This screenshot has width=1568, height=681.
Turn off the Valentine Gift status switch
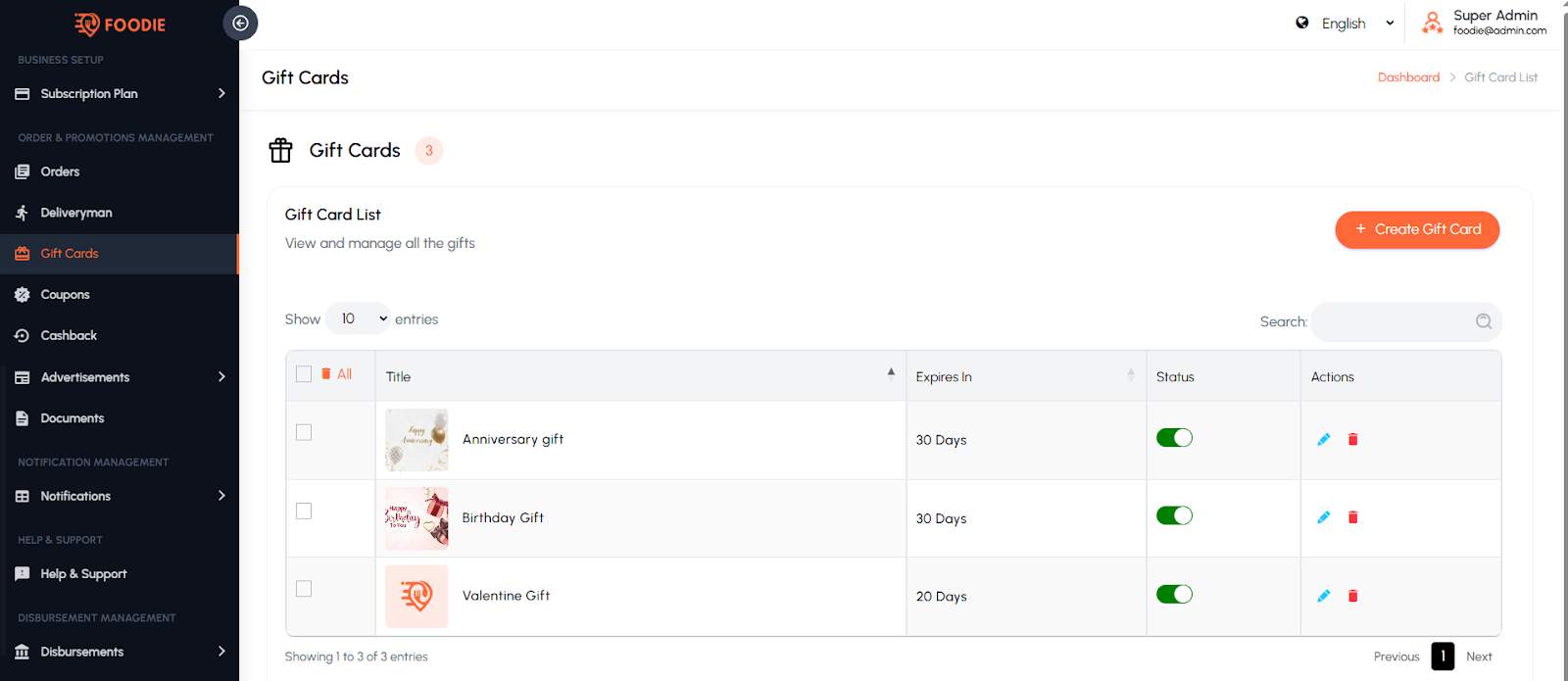point(1174,595)
